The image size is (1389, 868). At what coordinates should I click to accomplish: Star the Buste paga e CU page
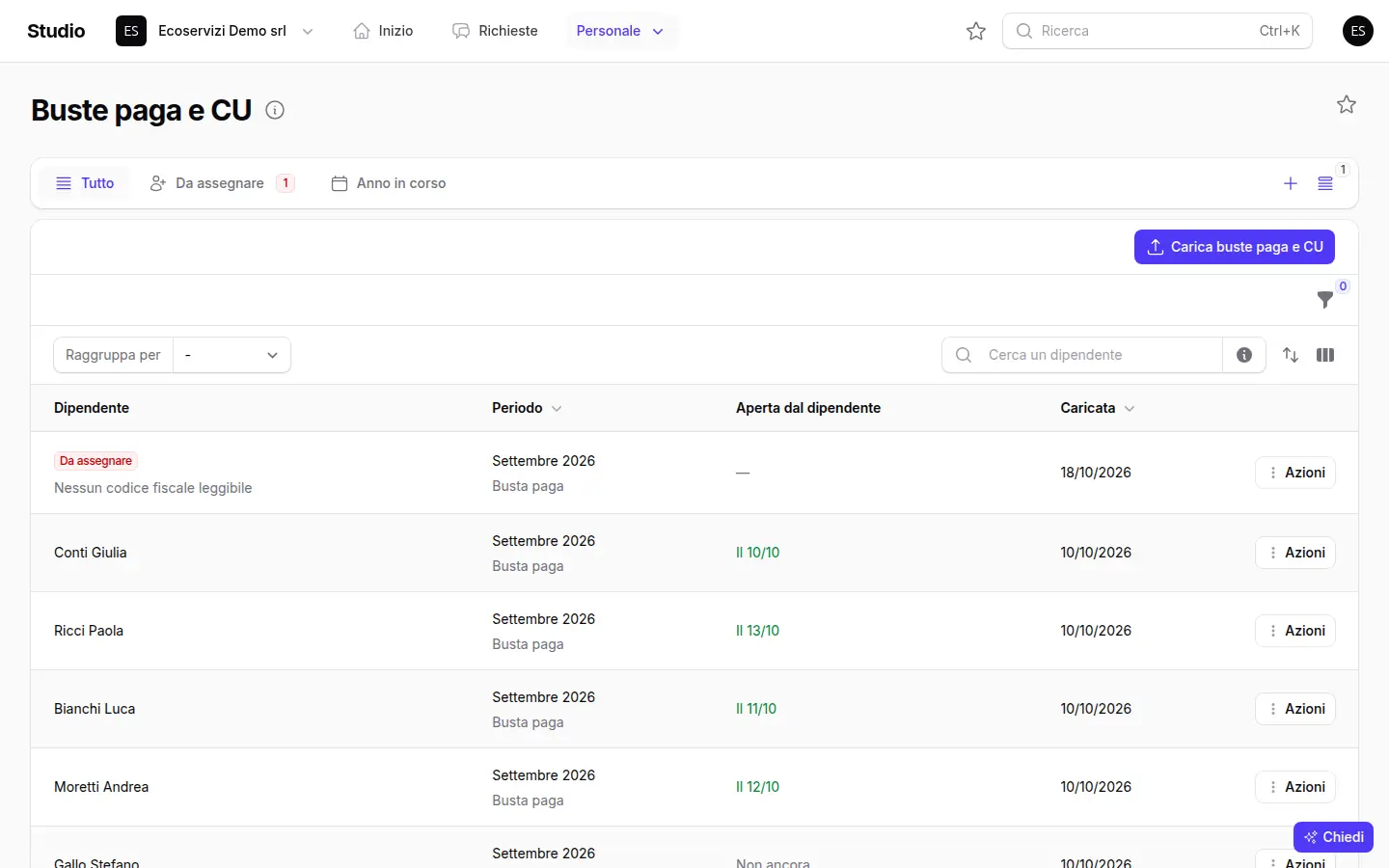coord(1347,104)
